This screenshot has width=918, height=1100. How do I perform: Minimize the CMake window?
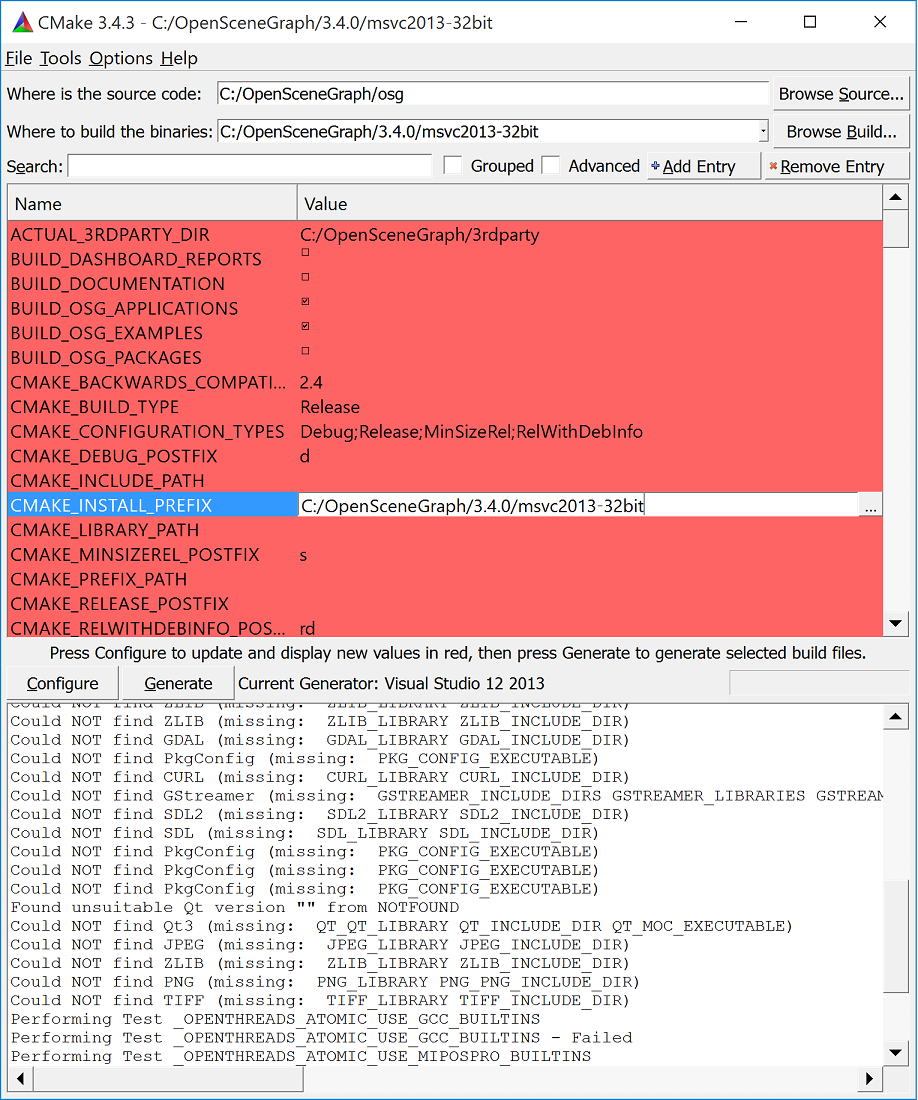click(x=741, y=22)
